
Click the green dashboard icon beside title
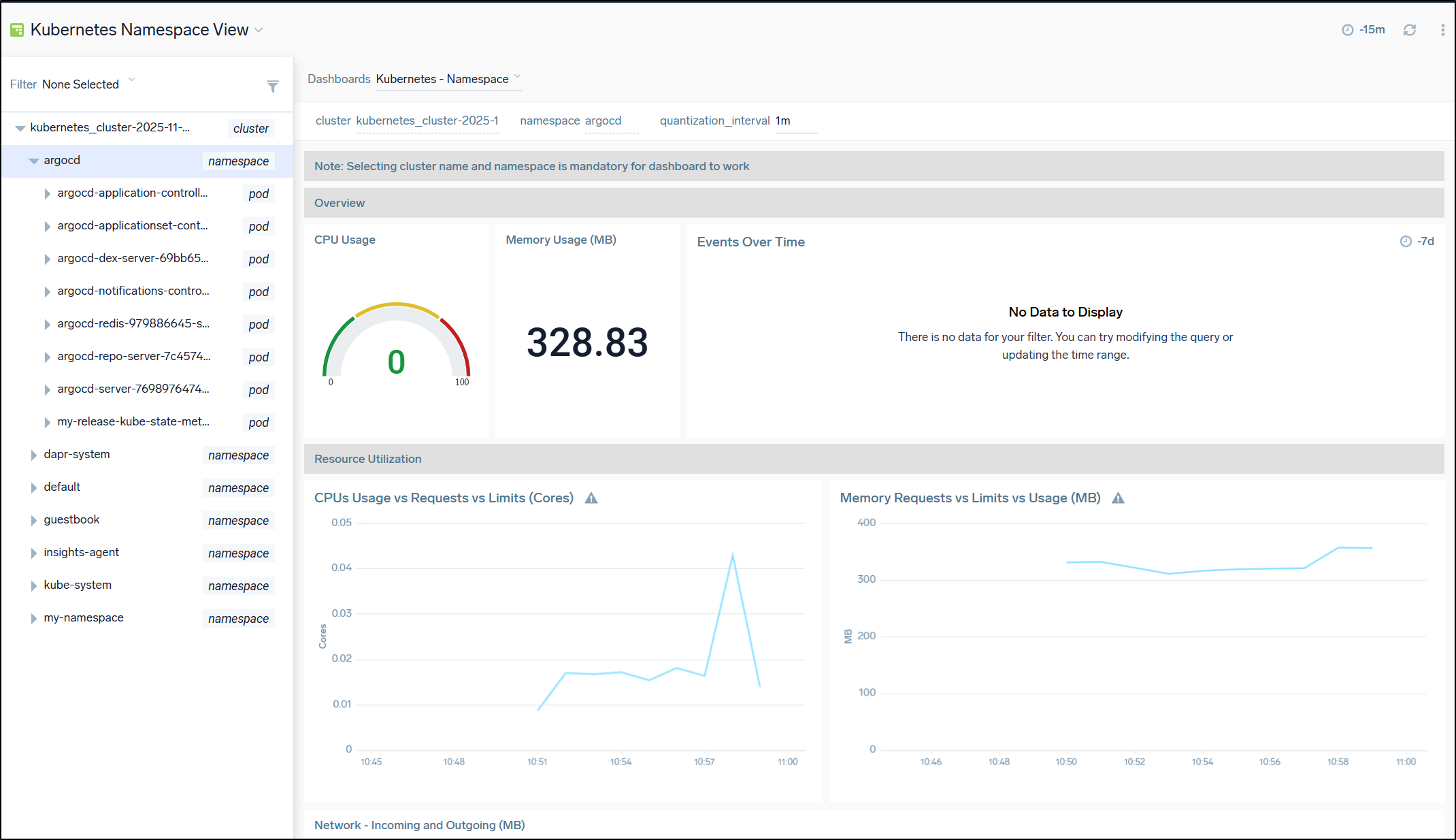point(17,30)
